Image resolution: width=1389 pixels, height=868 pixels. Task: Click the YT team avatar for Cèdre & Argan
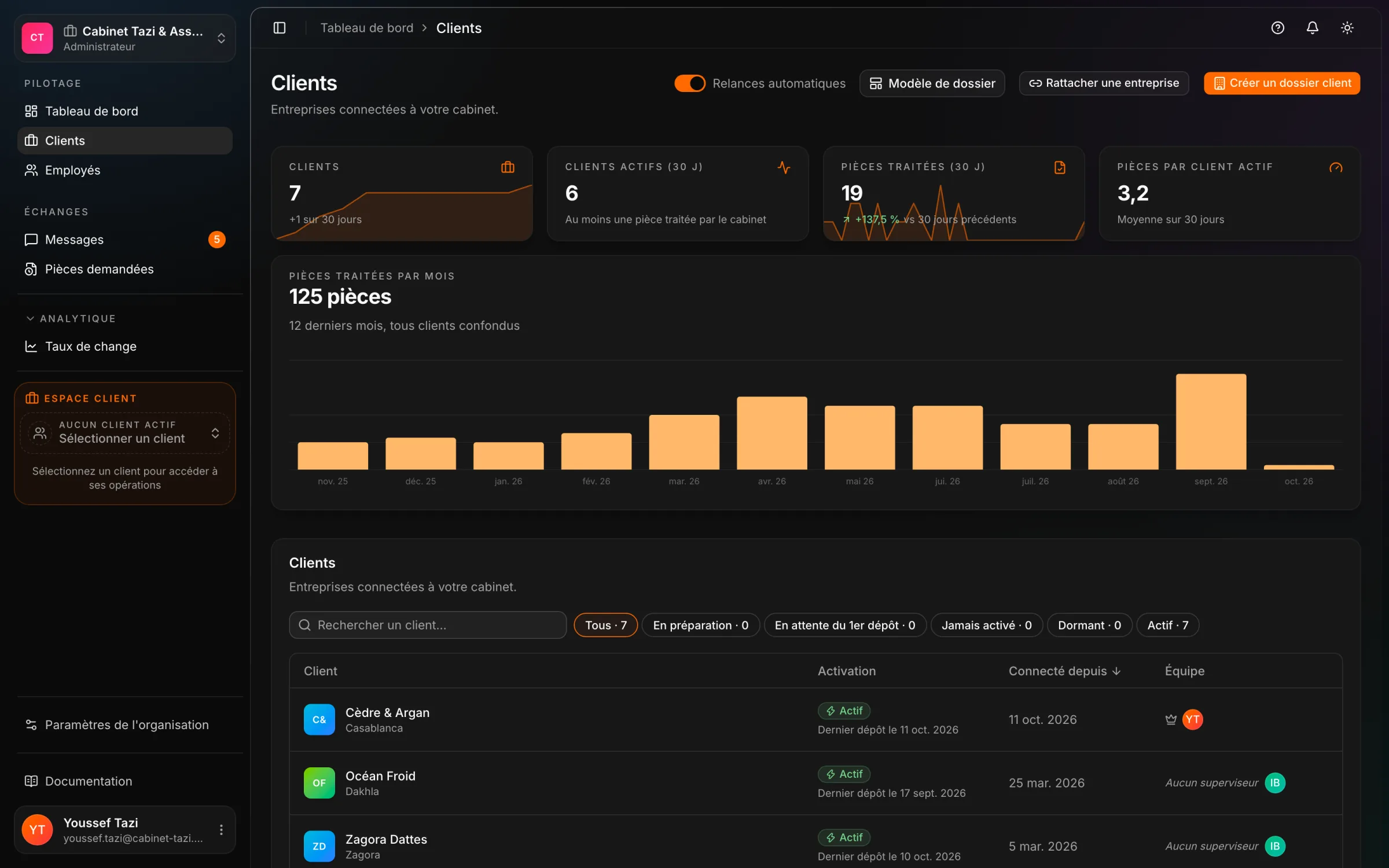1192,719
